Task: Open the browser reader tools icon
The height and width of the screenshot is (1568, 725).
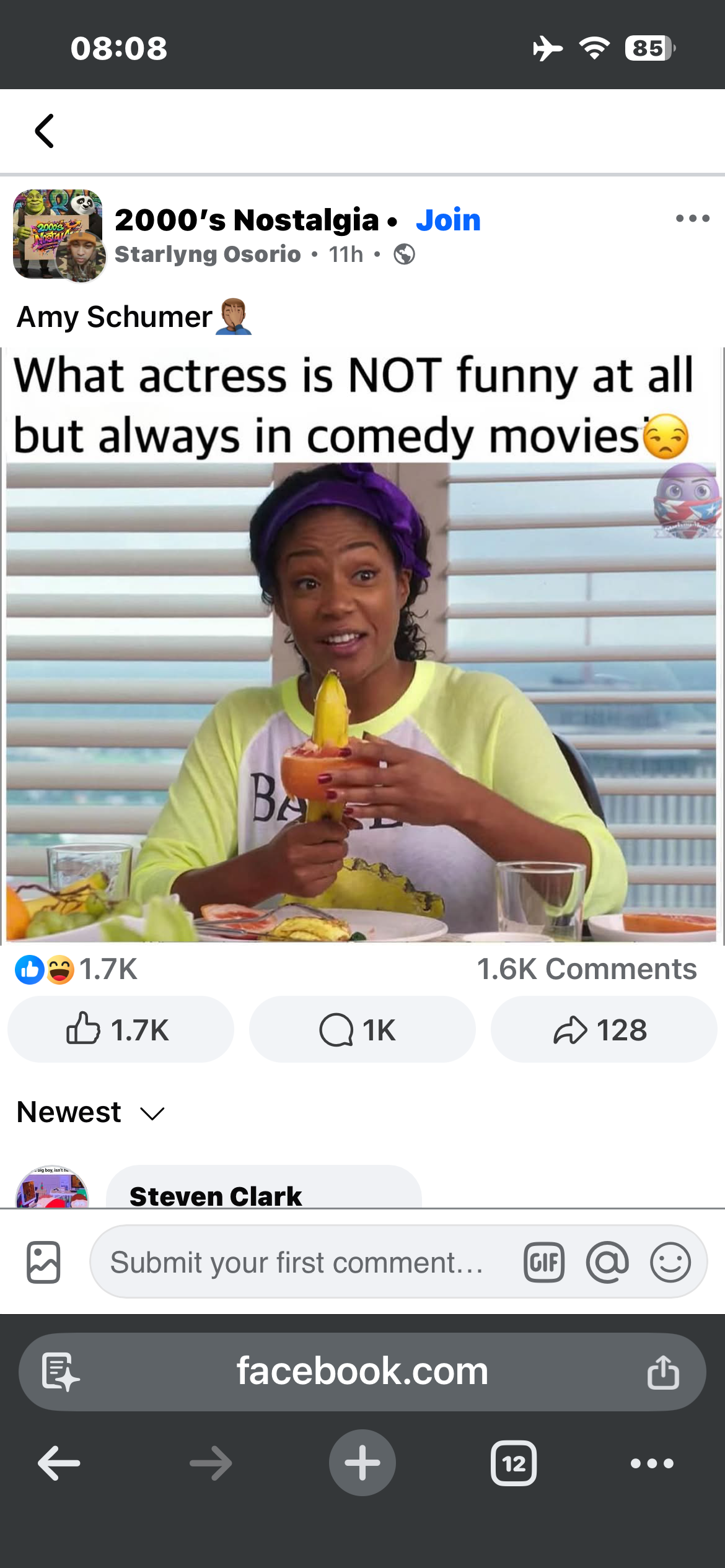Action: pos(60,1372)
